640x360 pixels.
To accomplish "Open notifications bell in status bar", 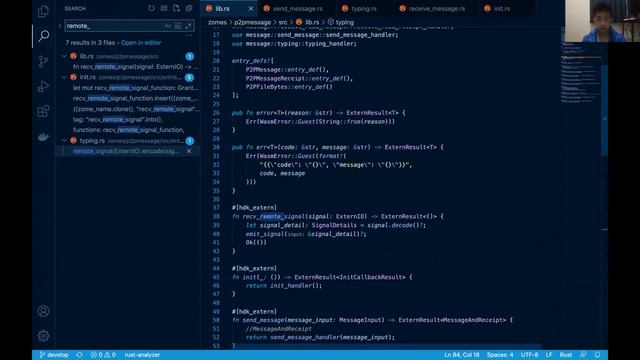I will 598,355.
